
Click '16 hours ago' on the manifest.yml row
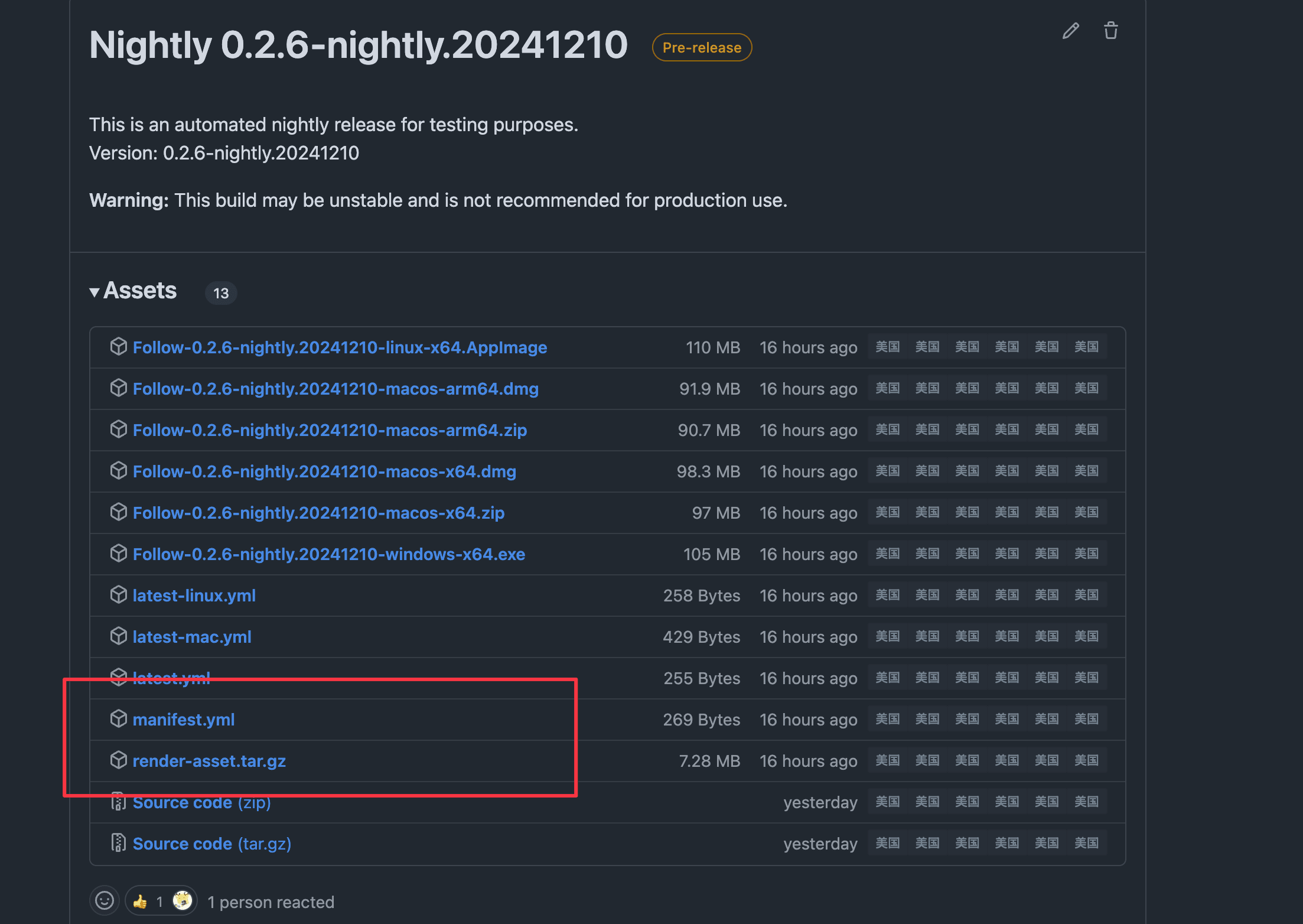pos(808,720)
